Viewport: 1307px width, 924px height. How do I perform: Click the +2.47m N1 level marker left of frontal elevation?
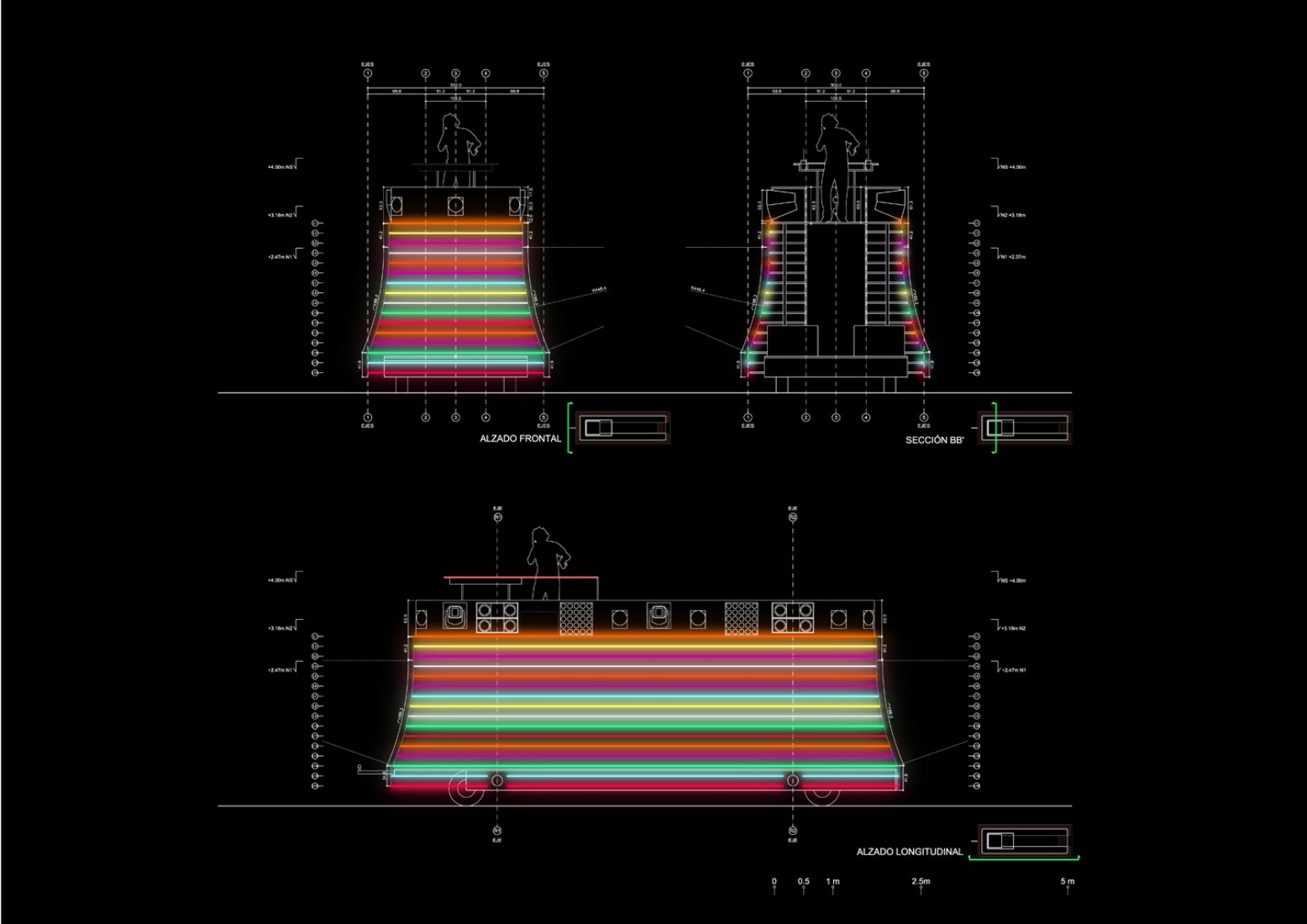pyautogui.click(x=285, y=255)
